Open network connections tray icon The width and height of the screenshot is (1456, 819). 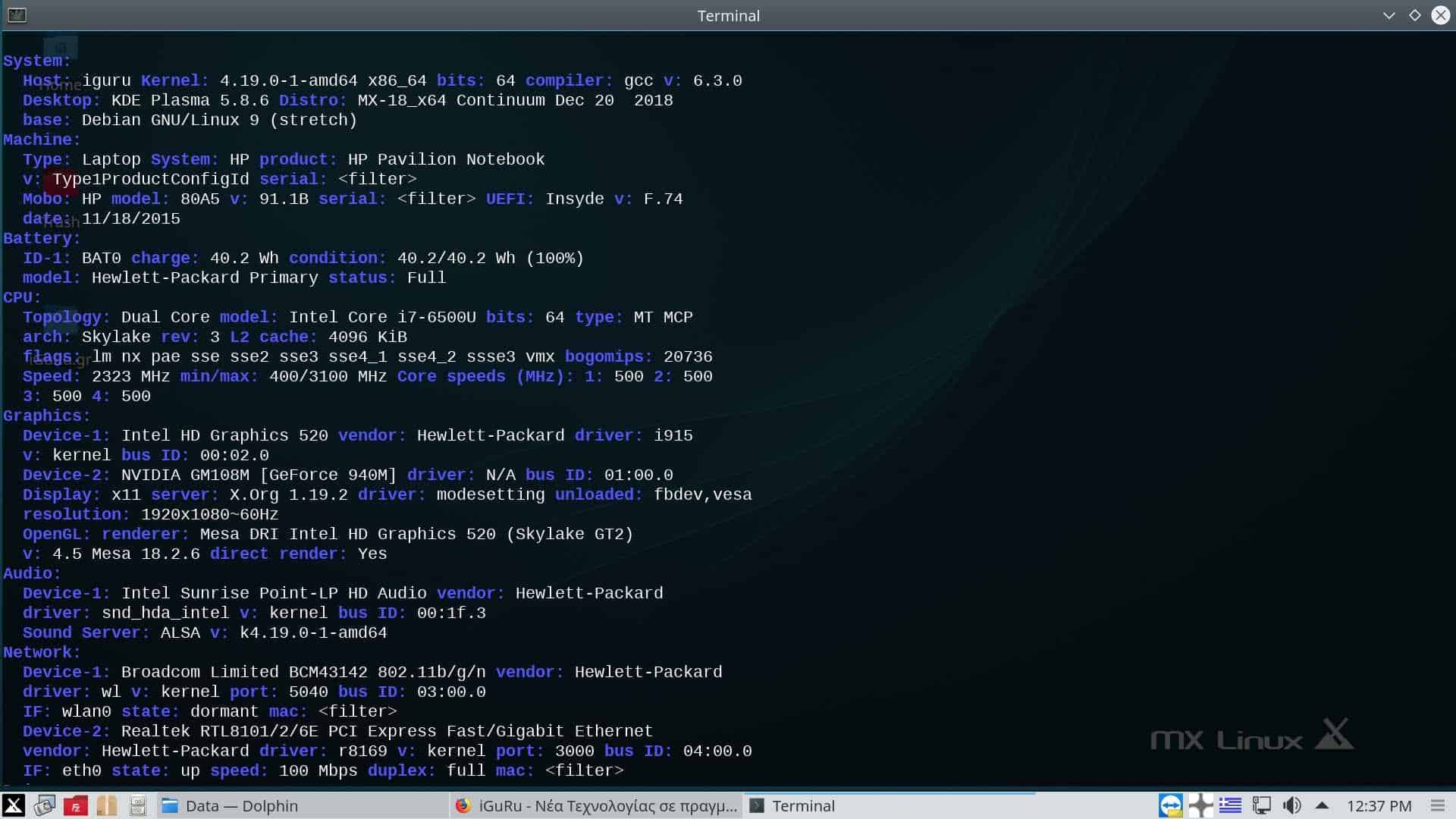1262,805
